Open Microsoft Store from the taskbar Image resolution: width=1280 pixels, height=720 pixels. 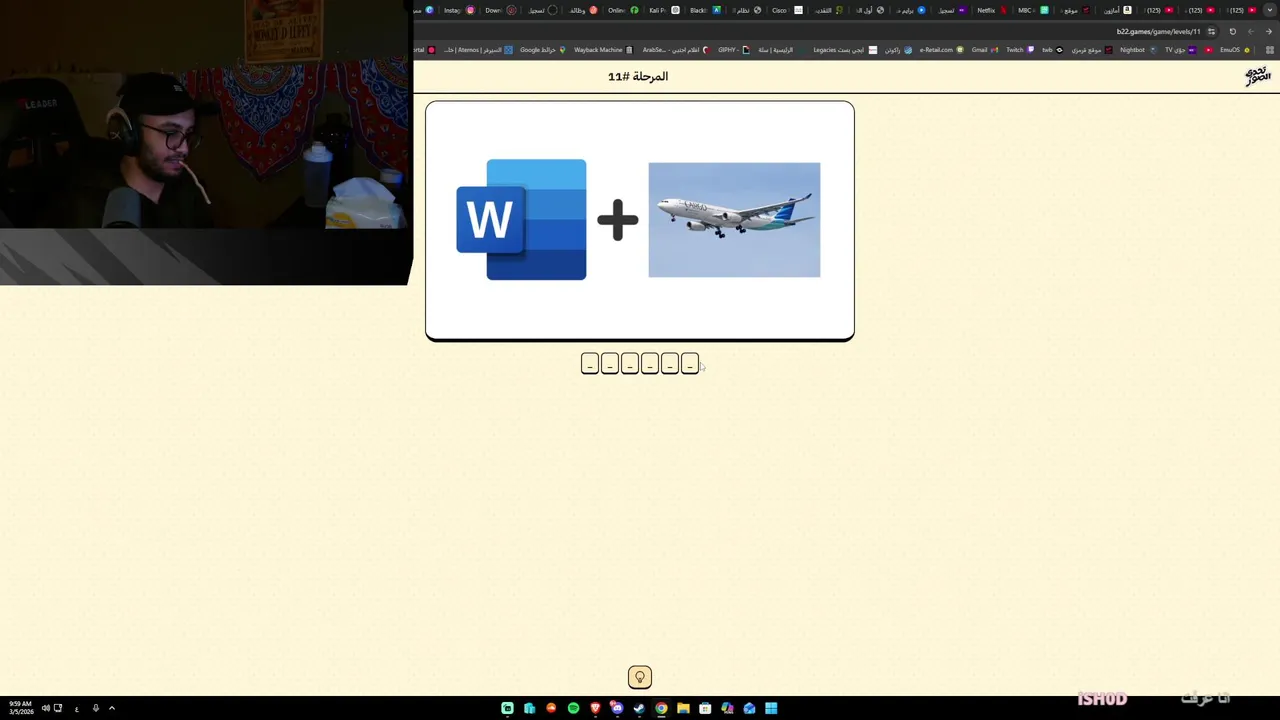pyautogui.click(x=705, y=708)
